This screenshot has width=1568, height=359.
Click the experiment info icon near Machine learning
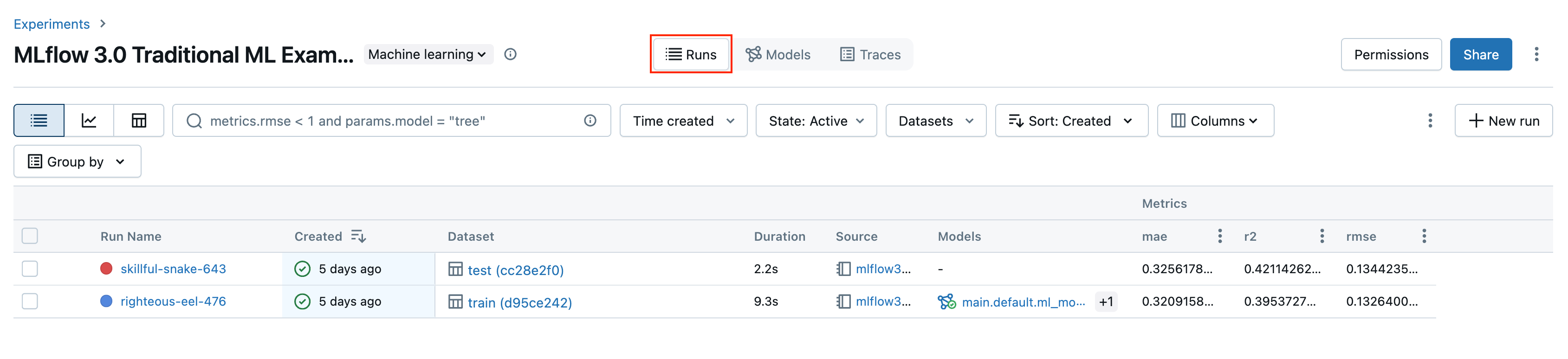coord(511,54)
